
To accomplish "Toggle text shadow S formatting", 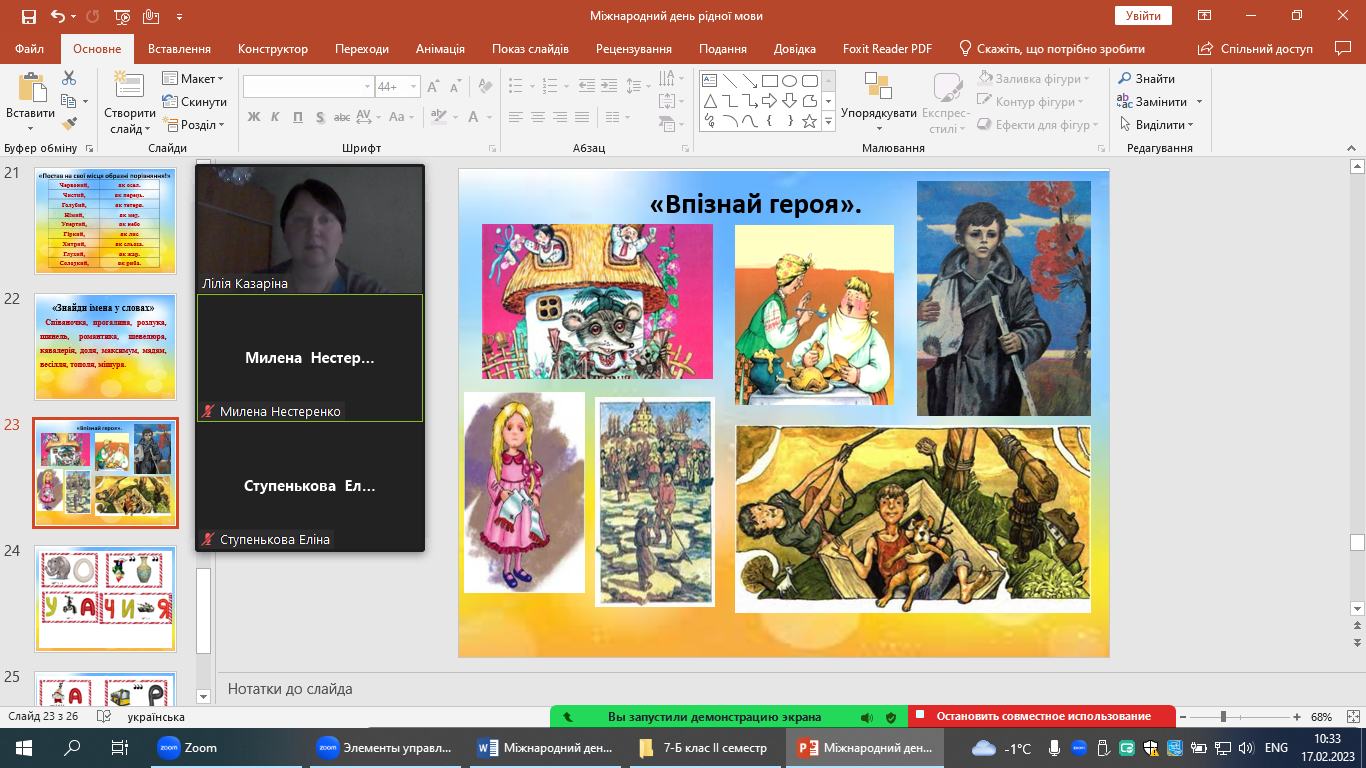I will (x=319, y=117).
